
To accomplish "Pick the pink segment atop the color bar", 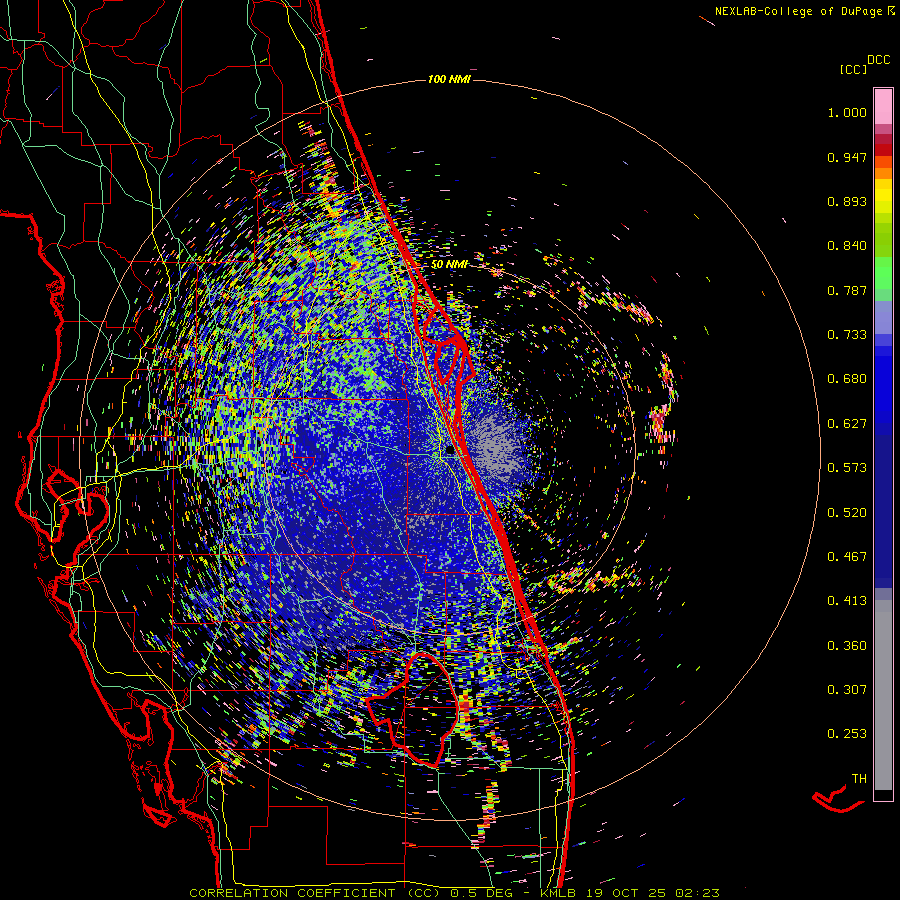I will 883,106.
